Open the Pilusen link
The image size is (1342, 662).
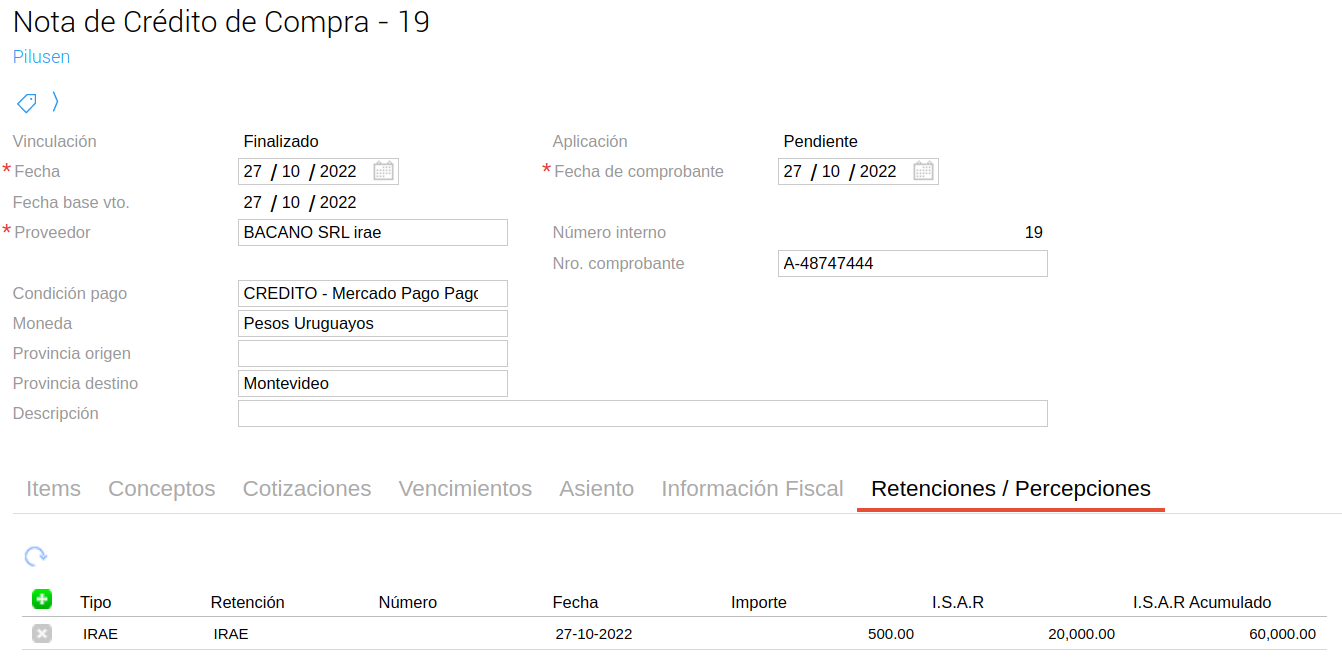(x=41, y=57)
